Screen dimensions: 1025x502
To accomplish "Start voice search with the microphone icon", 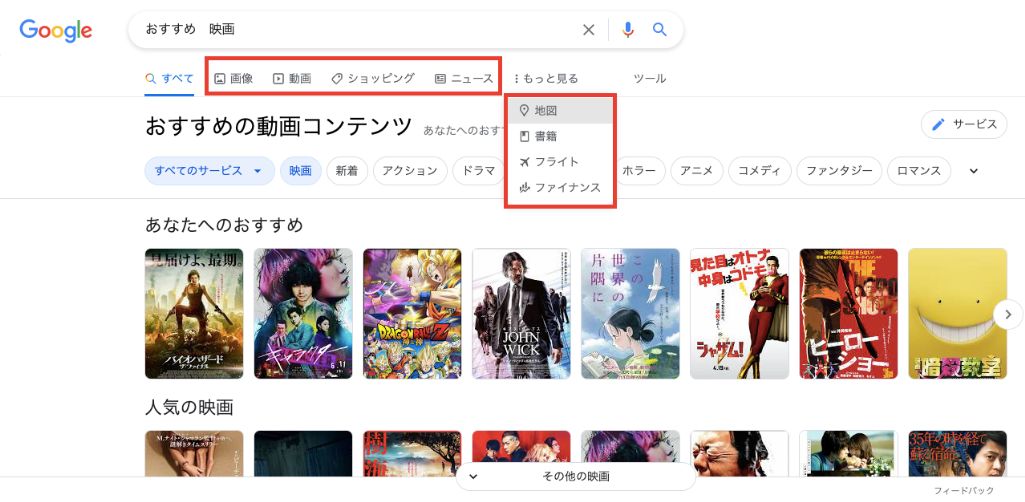I will click(x=628, y=29).
